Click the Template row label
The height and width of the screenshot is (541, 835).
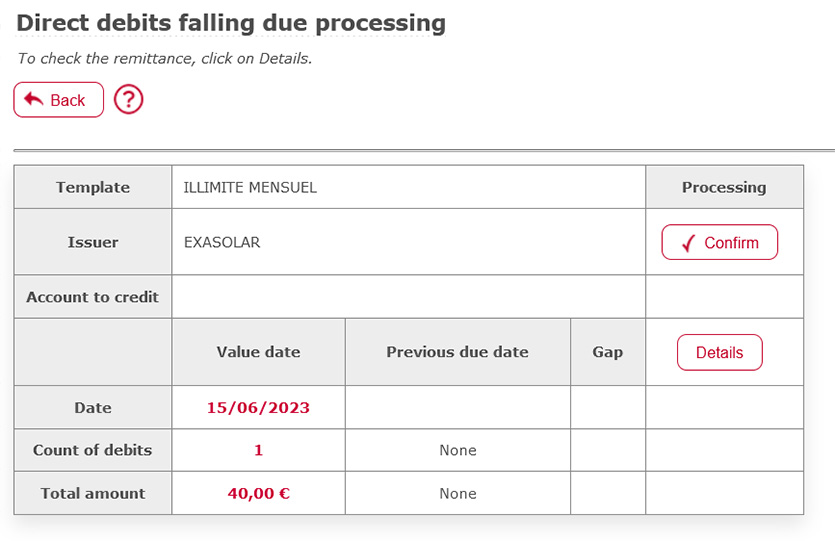tap(93, 187)
